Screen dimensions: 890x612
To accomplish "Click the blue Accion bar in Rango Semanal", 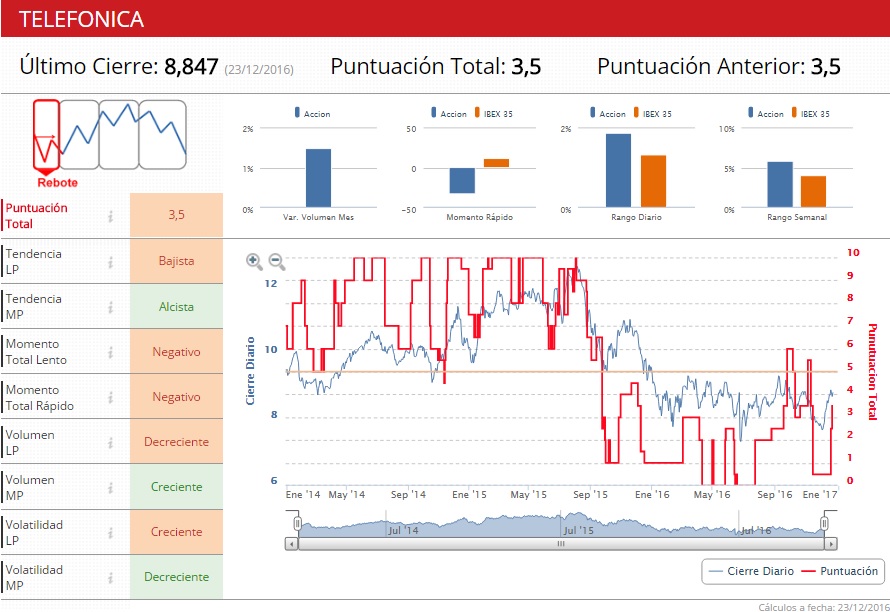I will [x=780, y=185].
